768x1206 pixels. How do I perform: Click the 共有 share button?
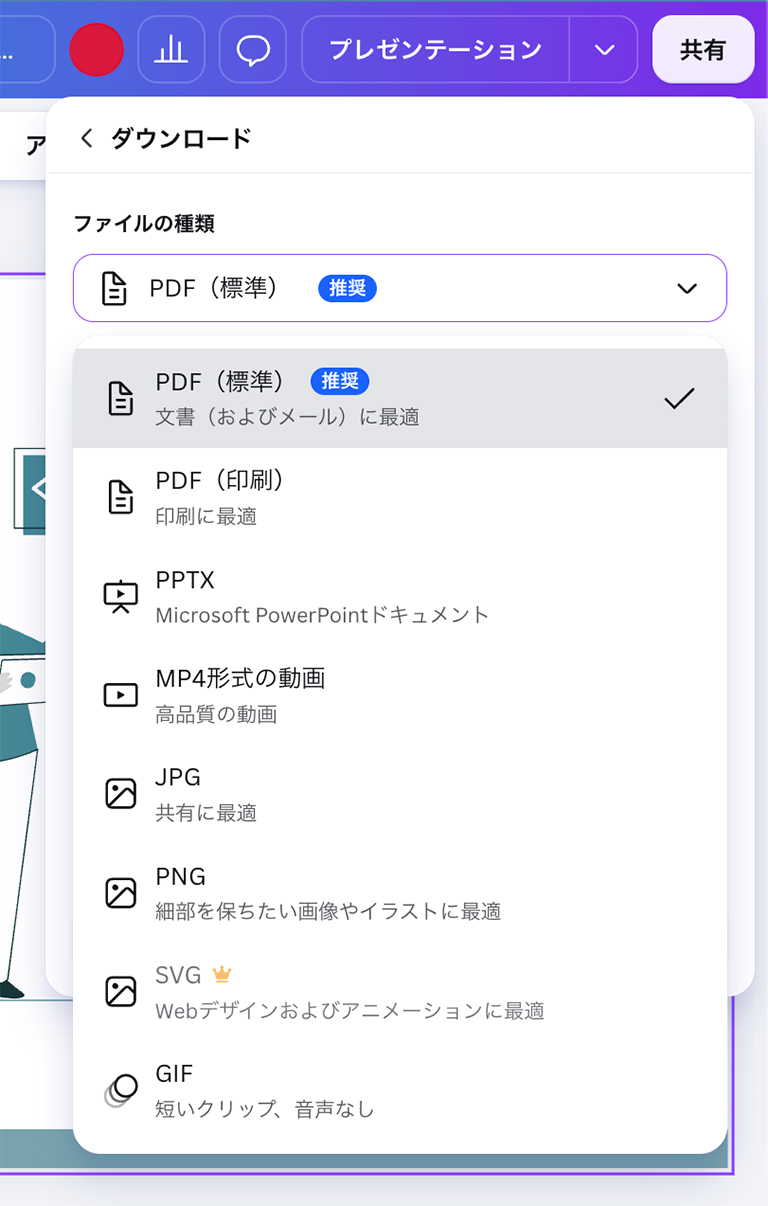coord(703,49)
